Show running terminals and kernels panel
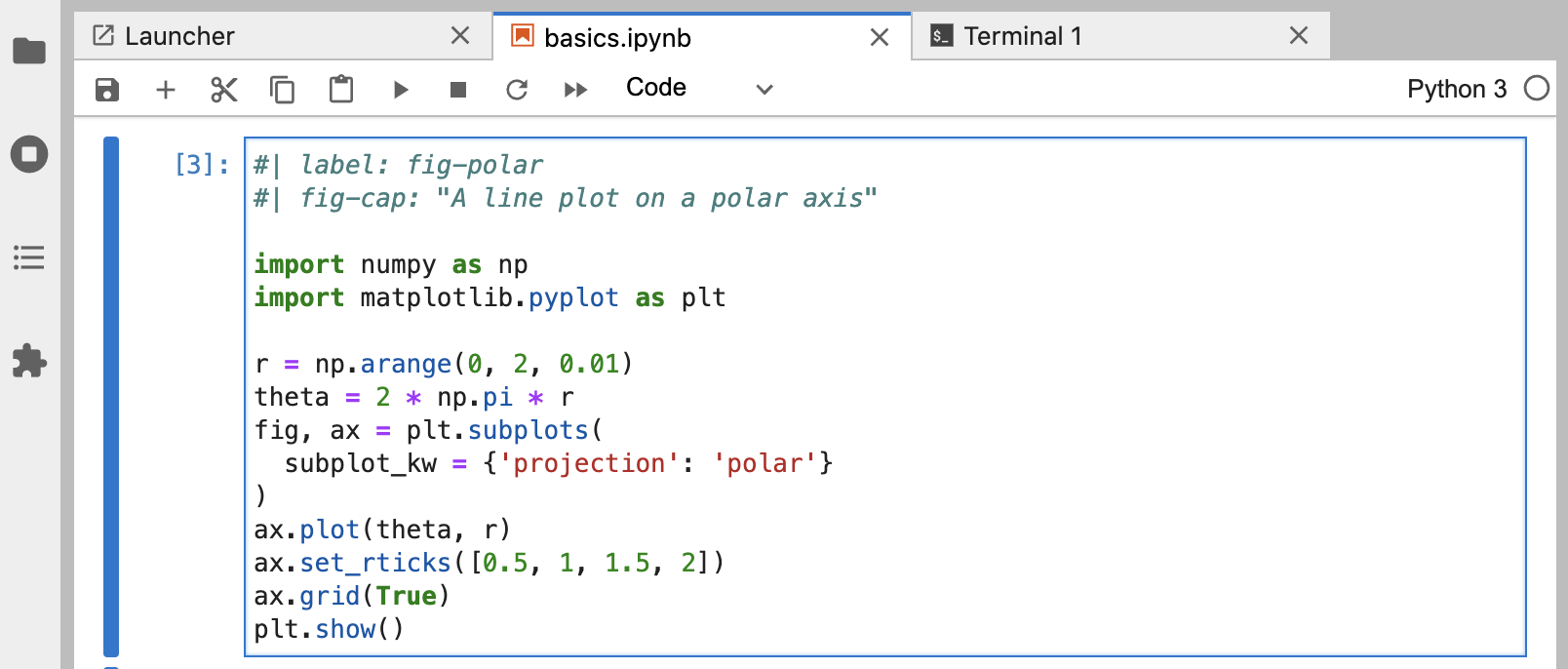 click(29, 154)
